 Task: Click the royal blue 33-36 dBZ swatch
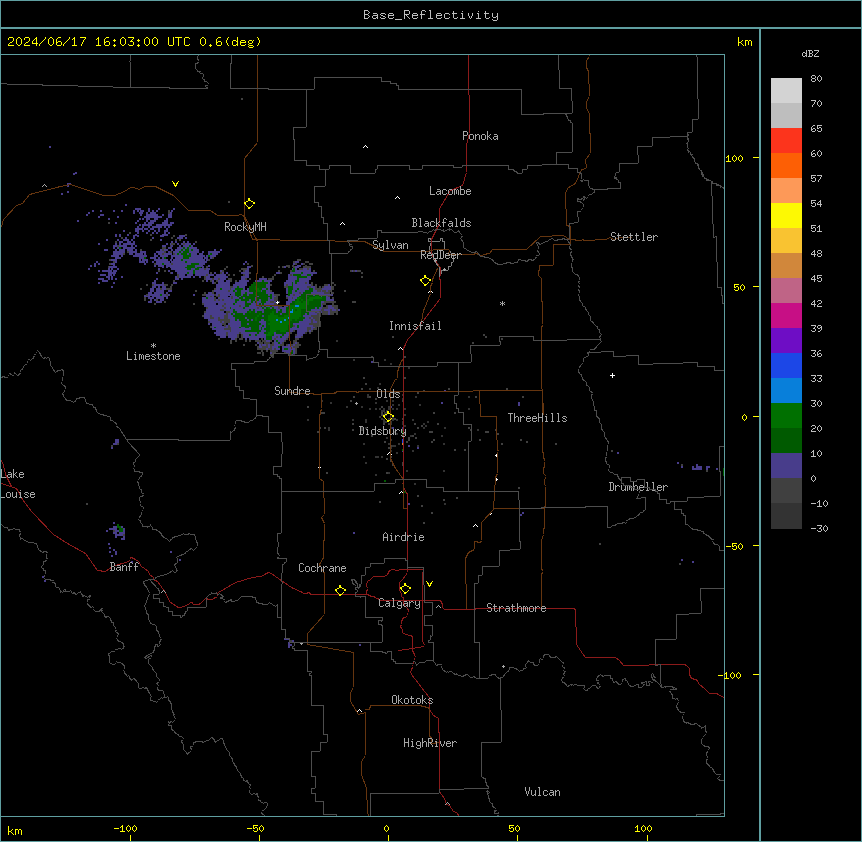pyautogui.click(x=786, y=365)
